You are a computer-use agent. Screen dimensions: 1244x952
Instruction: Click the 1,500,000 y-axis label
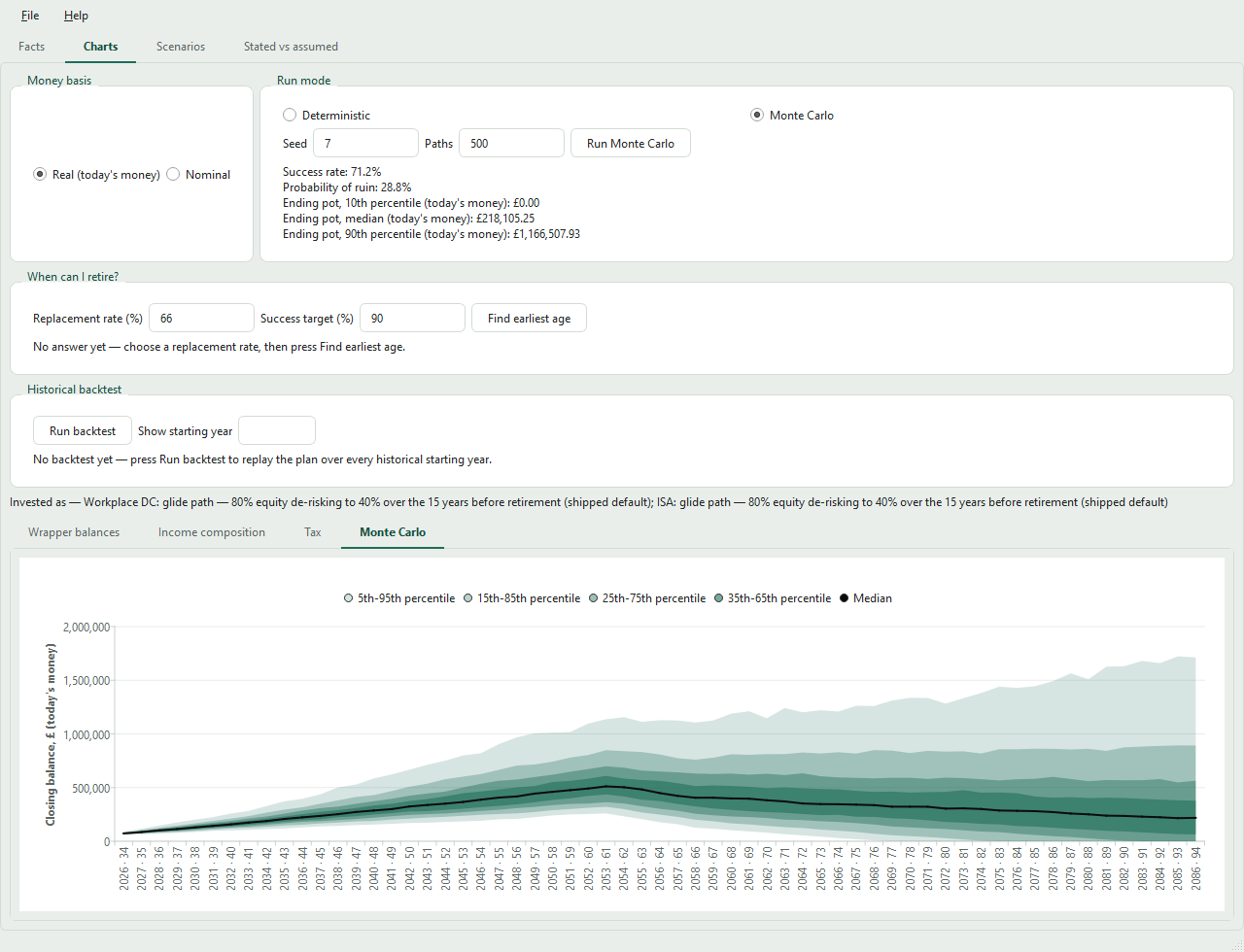(86, 681)
